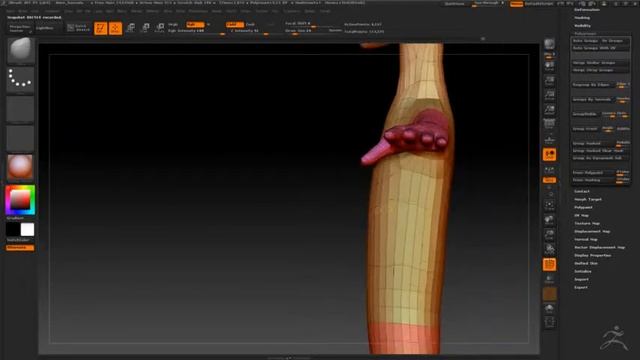Toggle the orange PolyF polyframe icon

549,264
